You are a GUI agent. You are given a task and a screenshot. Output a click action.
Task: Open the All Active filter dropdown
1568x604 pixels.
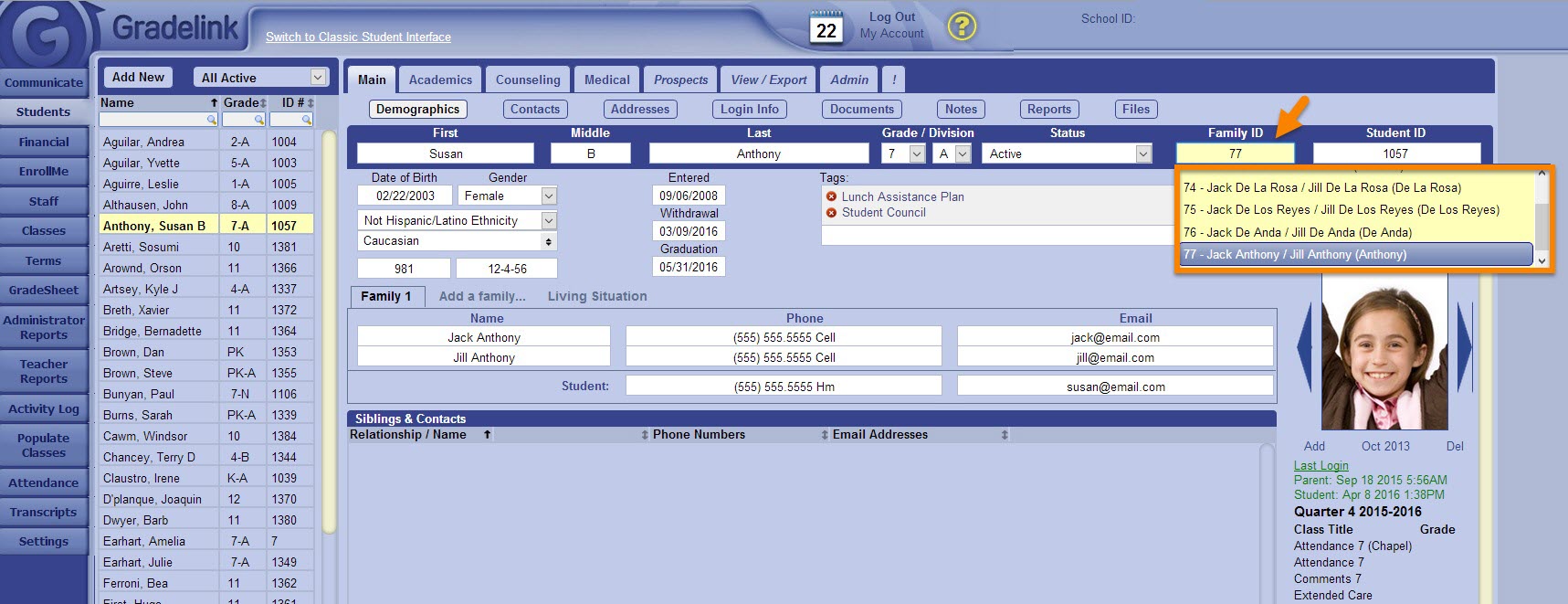click(318, 78)
